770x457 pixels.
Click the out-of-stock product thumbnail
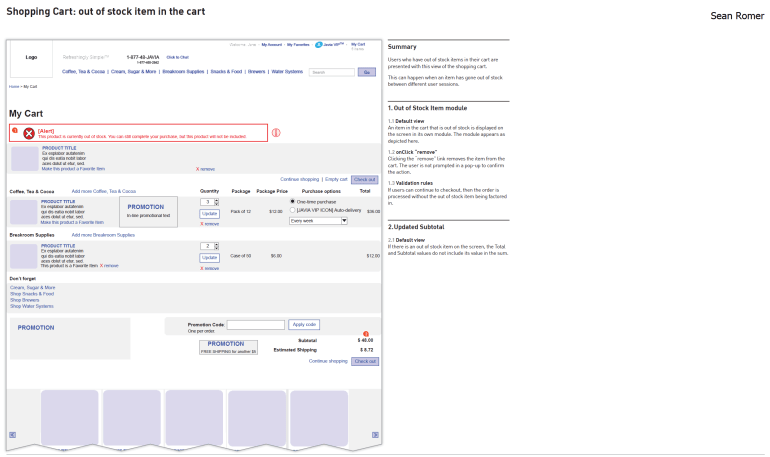click(x=25, y=159)
